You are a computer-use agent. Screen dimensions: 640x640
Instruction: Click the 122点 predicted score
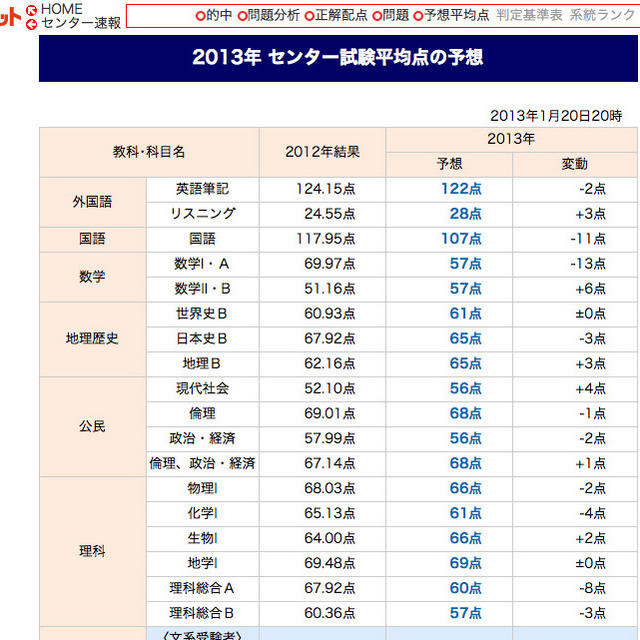coord(461,189)
